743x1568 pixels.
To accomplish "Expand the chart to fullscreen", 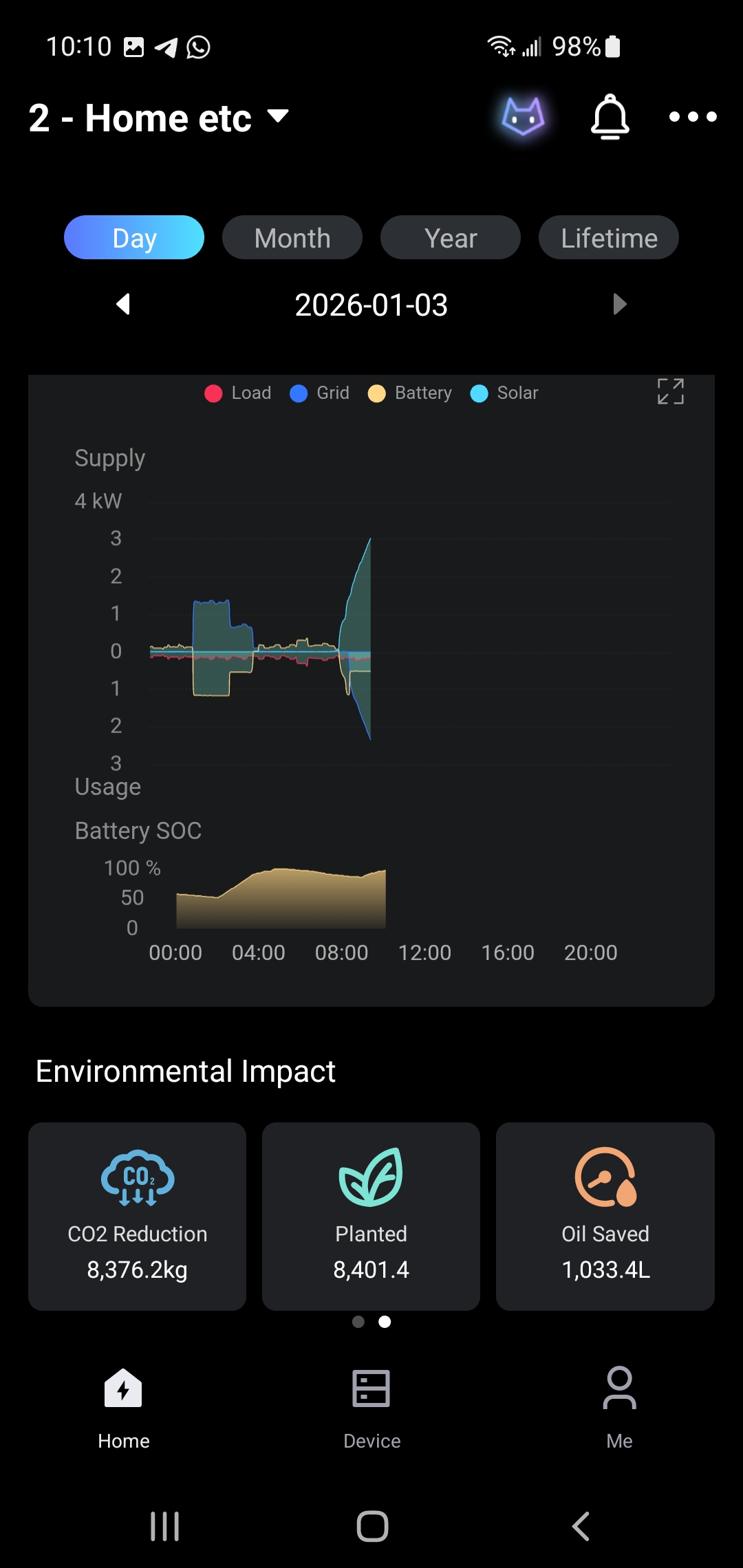I will click(x=670, y=391).
